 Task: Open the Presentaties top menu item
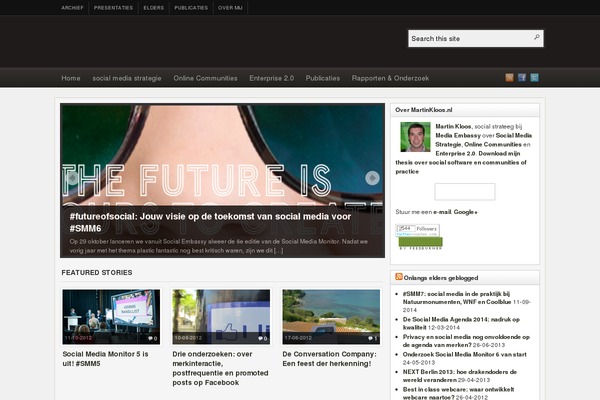(114, 8)
